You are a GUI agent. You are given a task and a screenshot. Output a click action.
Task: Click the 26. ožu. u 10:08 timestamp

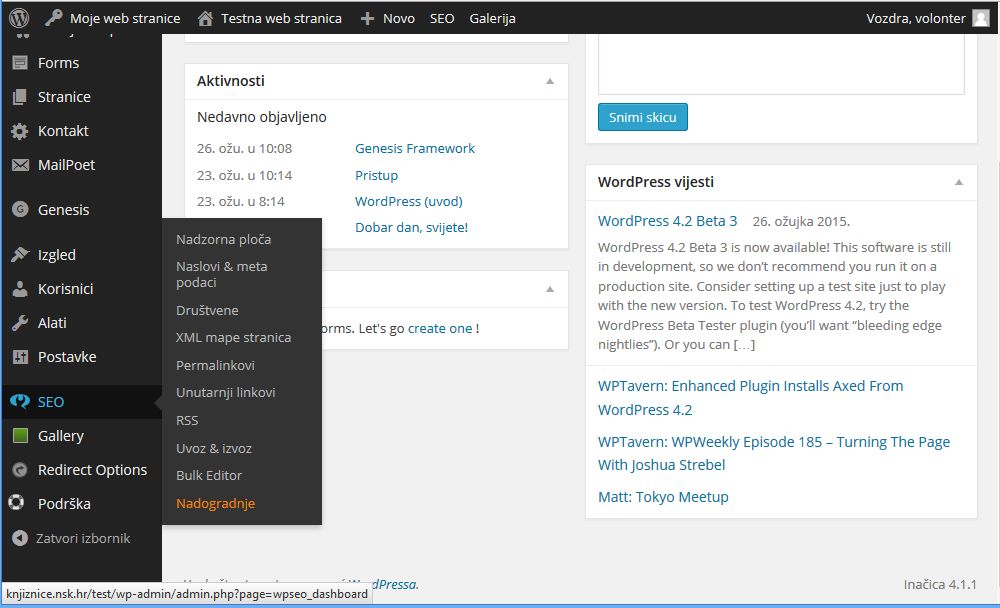244,148
